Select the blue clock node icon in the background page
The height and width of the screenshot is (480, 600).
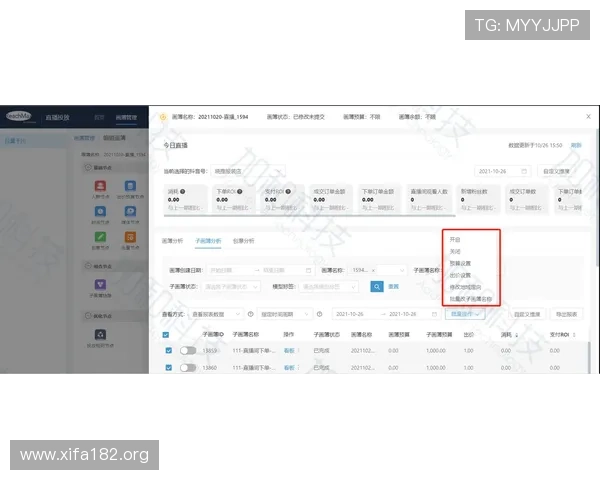pos(100,211)
